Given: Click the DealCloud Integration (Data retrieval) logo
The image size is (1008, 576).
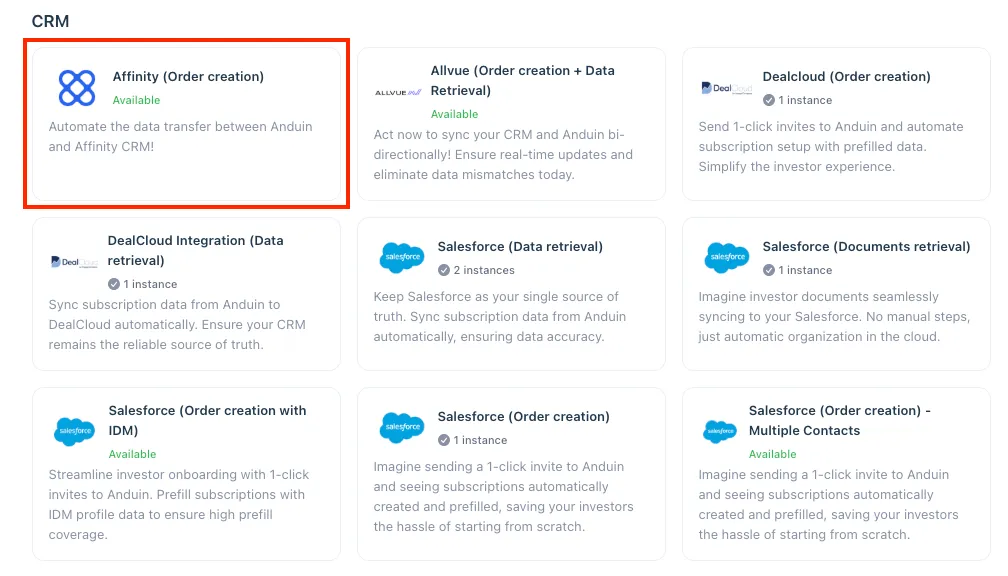Looking at the screenshot, I should (x=74, y=262).
